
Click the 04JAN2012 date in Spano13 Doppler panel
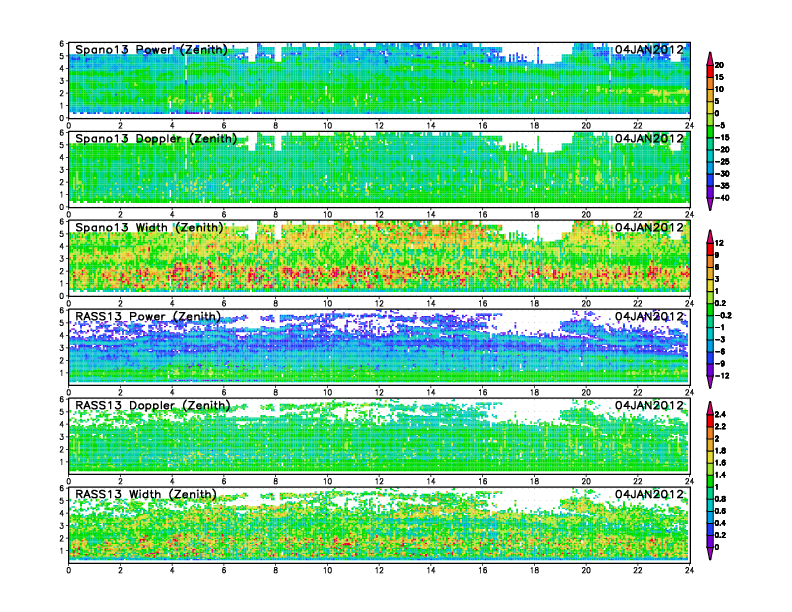click(x=649, y=138)
